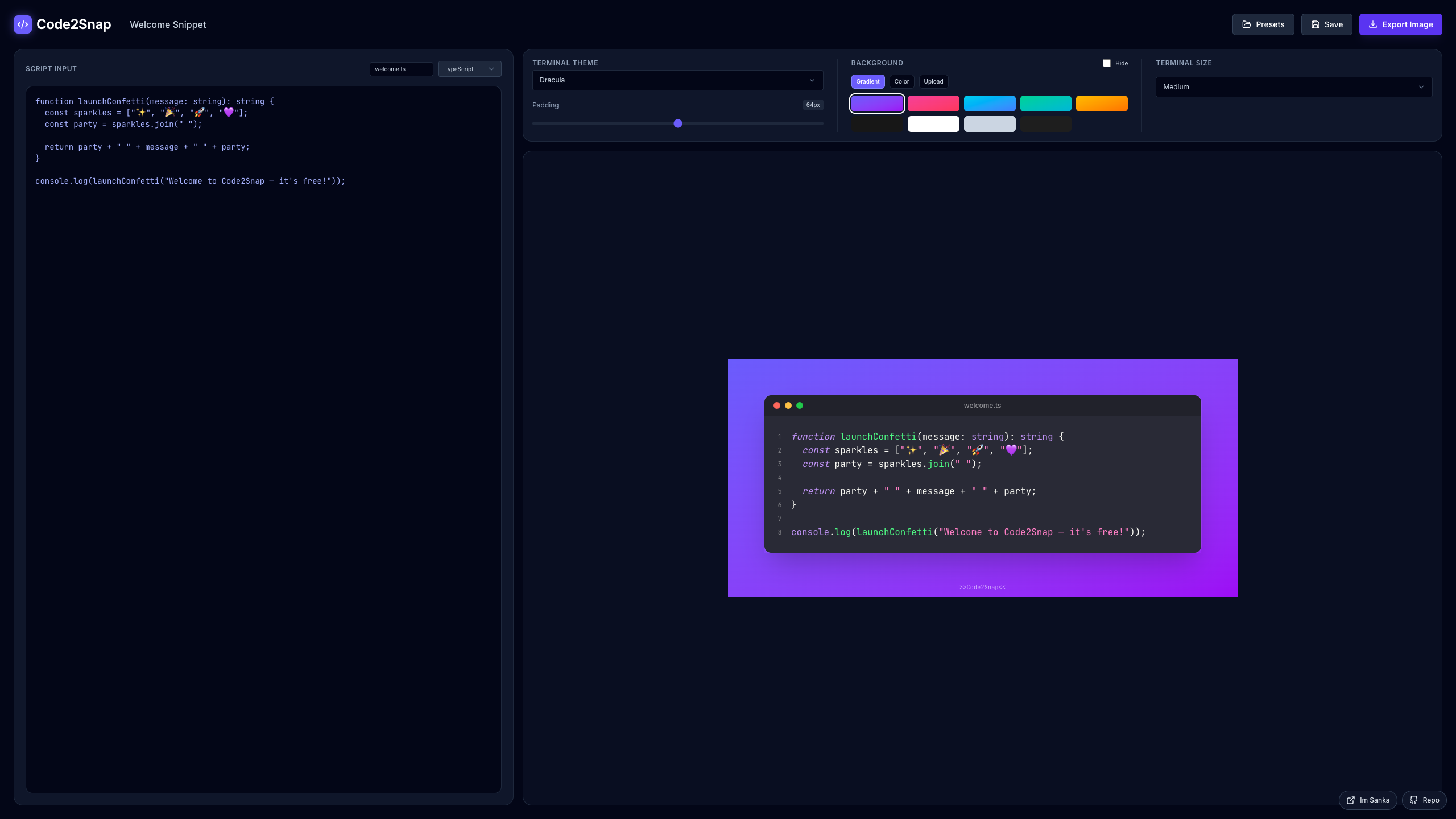Click the Welcome Snippet title

(x=168, y=24)
